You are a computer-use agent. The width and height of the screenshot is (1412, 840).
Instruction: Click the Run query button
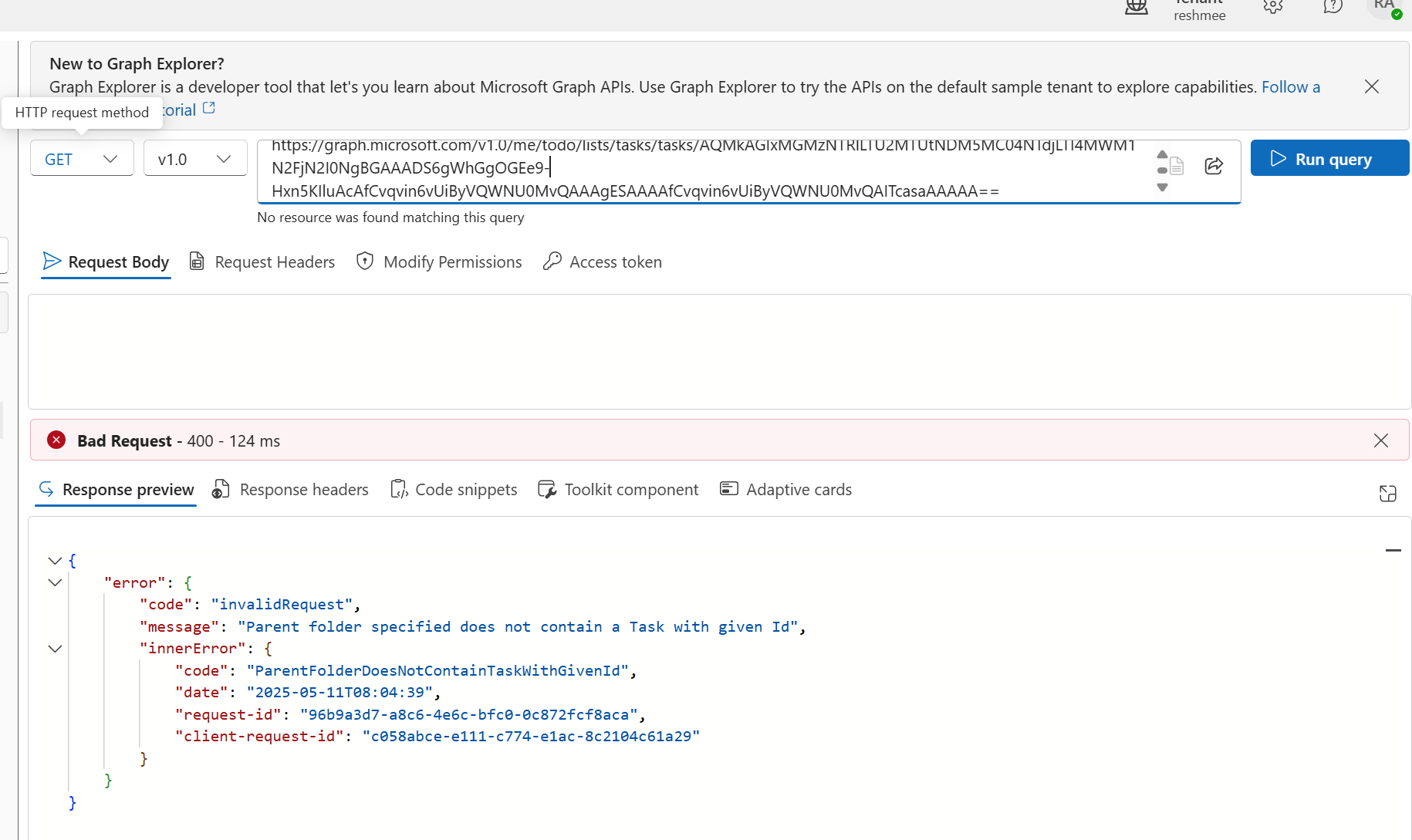pyautogui.click(x=1329, y=159)
